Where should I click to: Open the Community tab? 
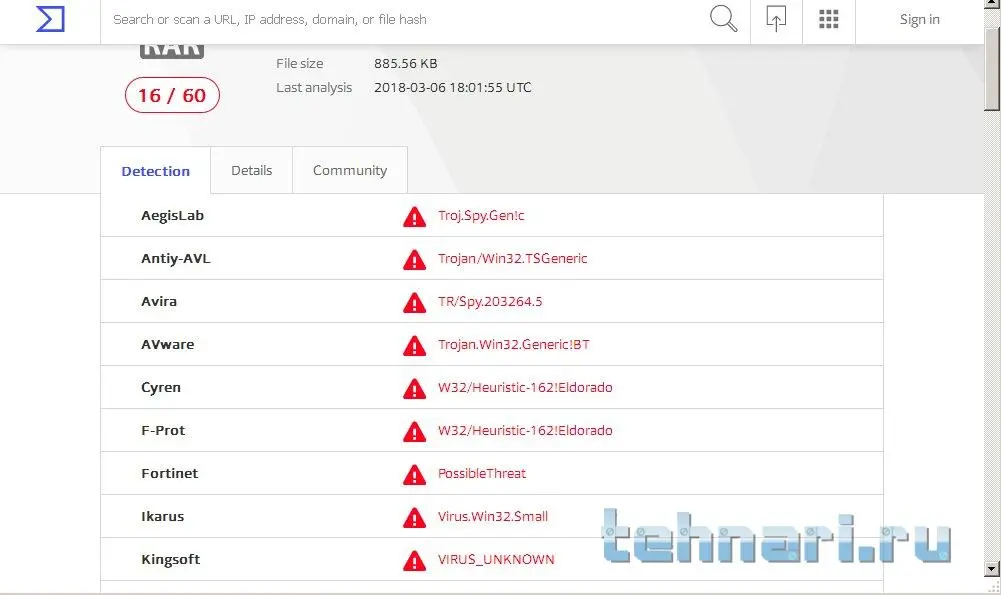[x=350, y=170]
